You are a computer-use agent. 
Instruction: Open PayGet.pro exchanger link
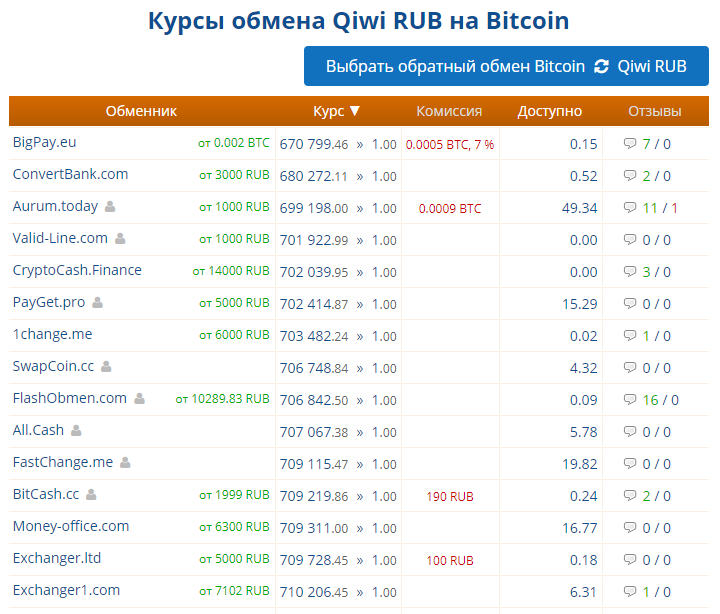pos(49,302)
